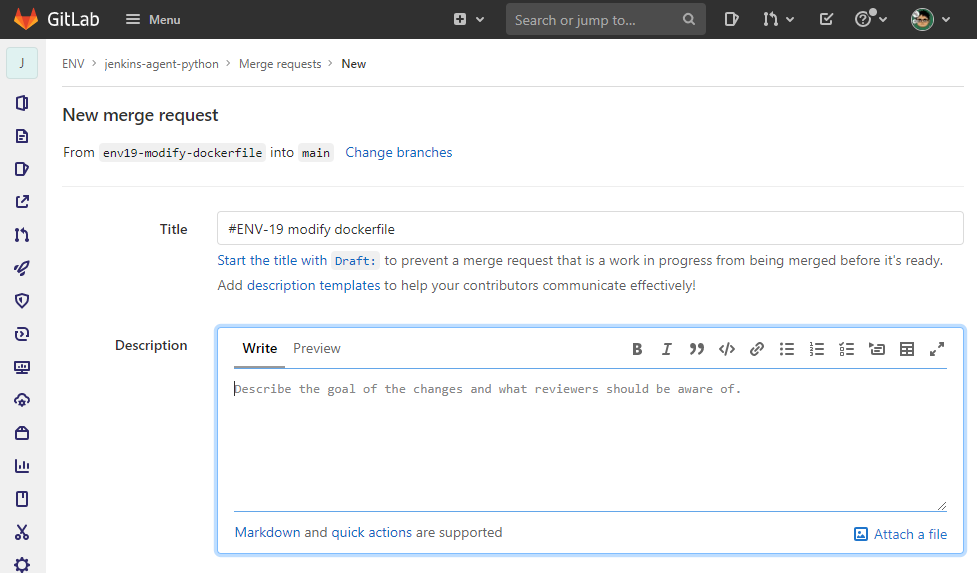Viewport: 977px width, 573px height.
Task: Insert a blockquote
Action: tap(696, 349)
